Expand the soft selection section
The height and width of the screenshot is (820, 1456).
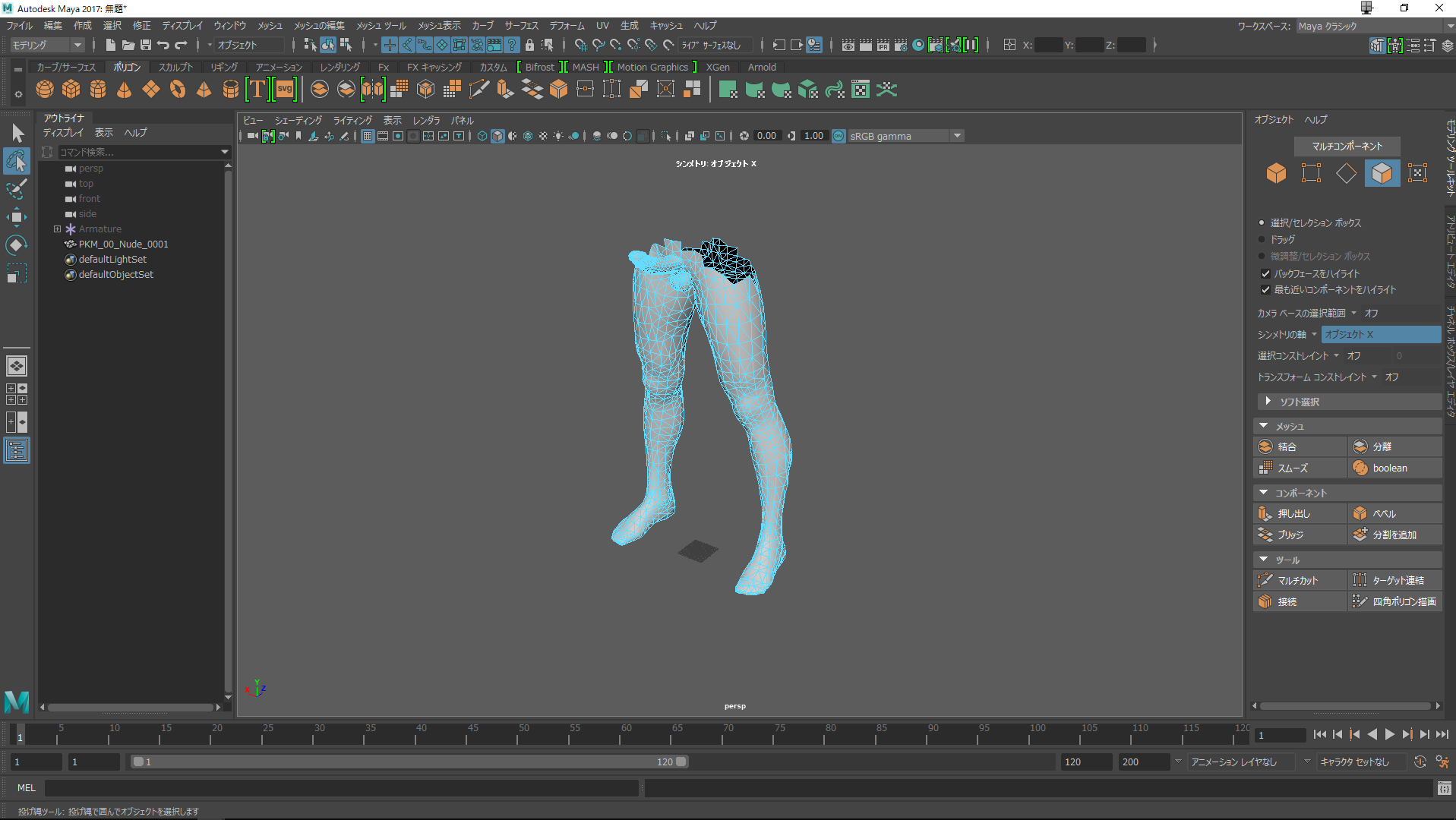(1268, 401)
